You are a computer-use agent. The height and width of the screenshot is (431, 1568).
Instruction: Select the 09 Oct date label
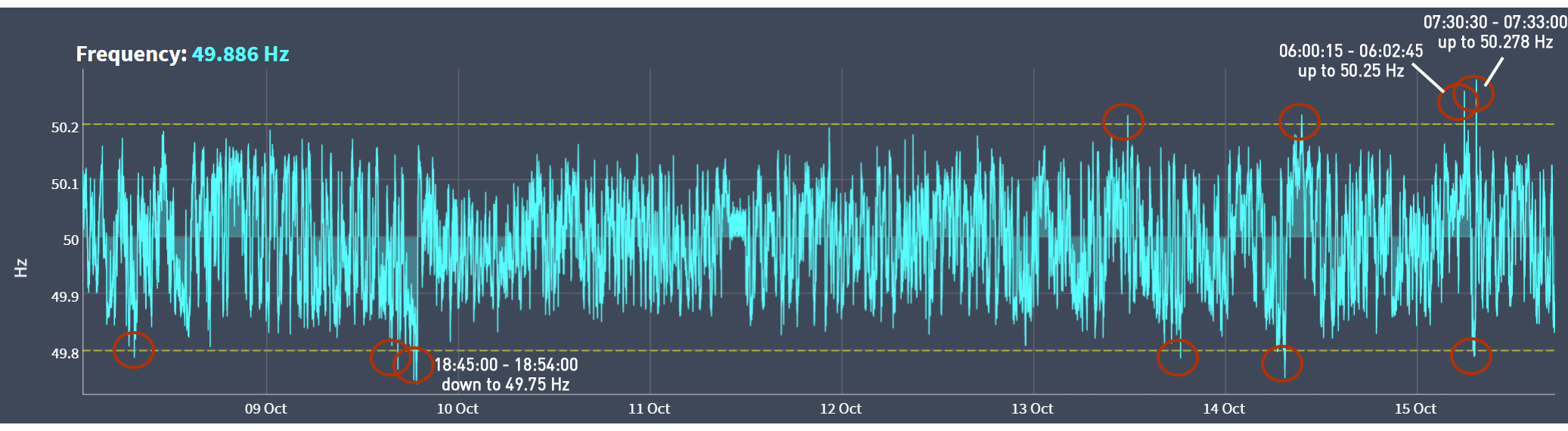tap(265, 408)
